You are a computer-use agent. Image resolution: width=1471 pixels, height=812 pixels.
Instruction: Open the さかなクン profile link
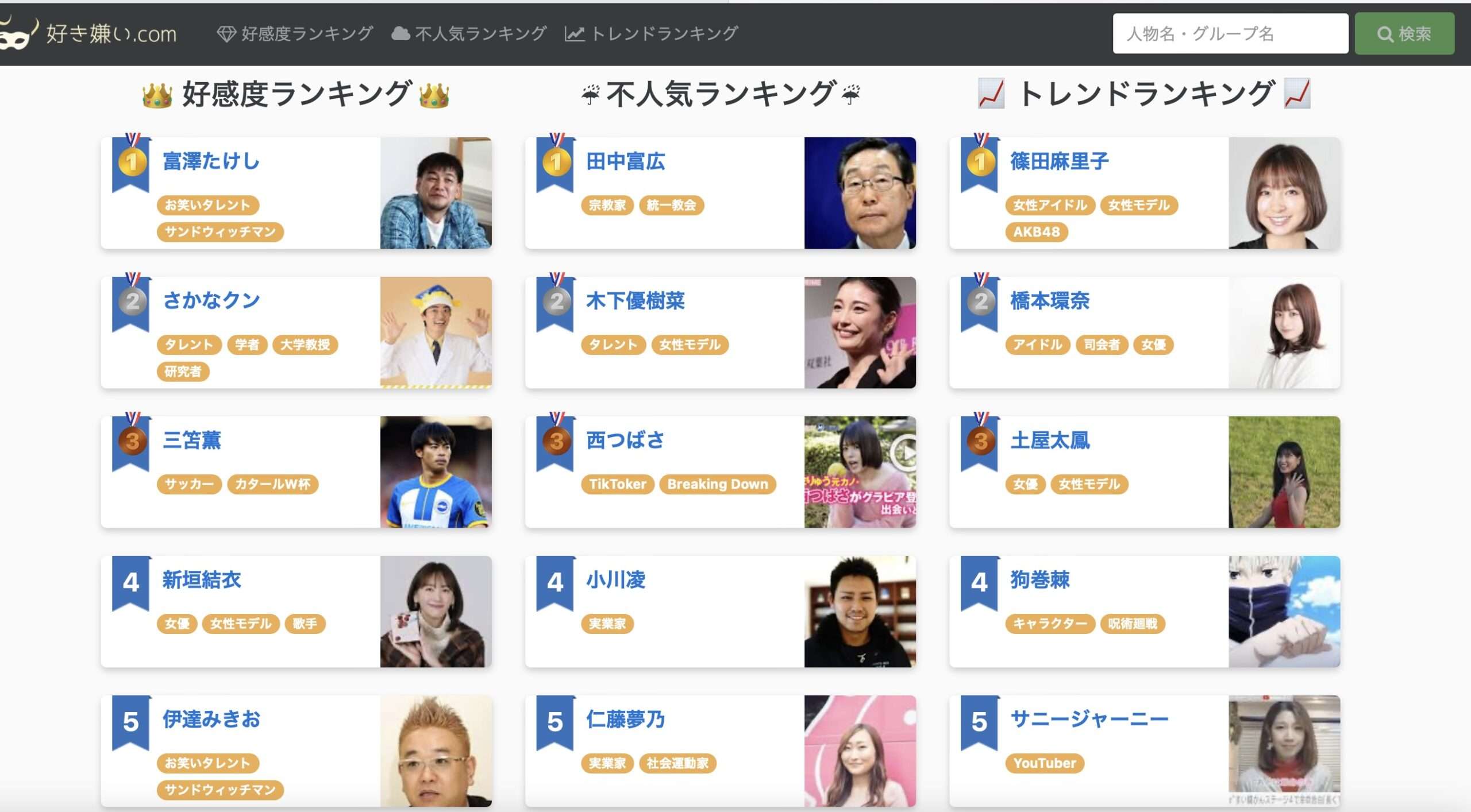(x=211, y=300)
